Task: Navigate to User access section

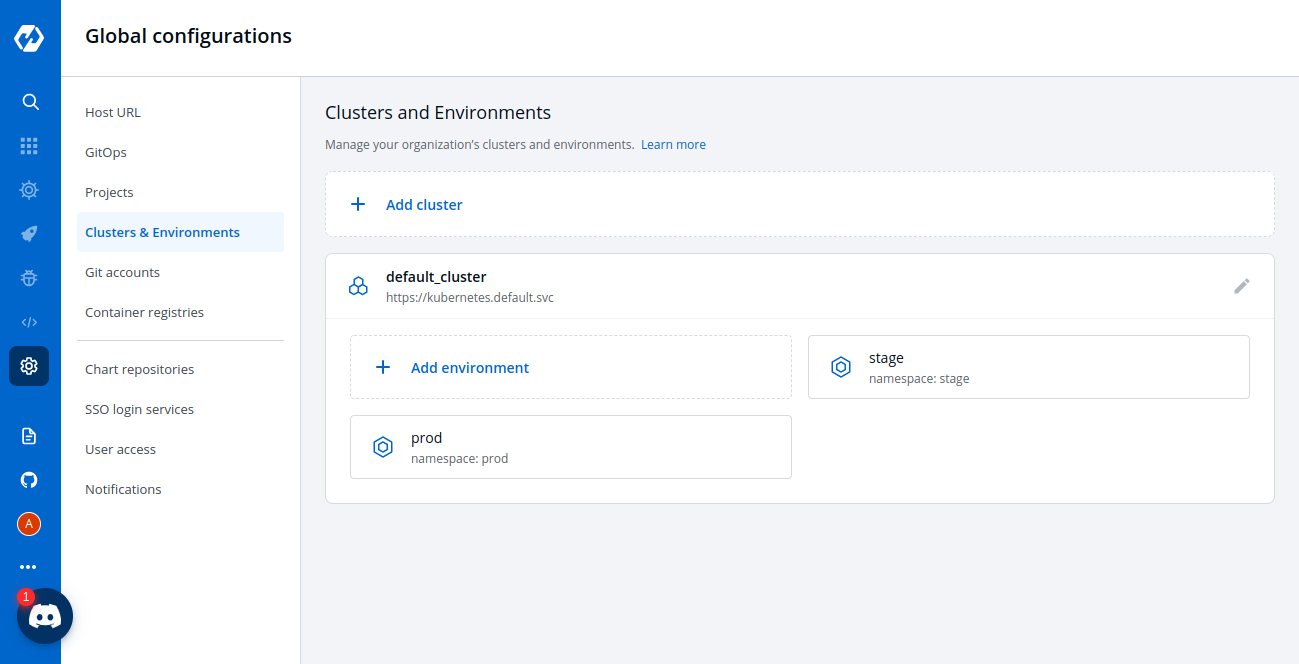Action: (120, 450)
